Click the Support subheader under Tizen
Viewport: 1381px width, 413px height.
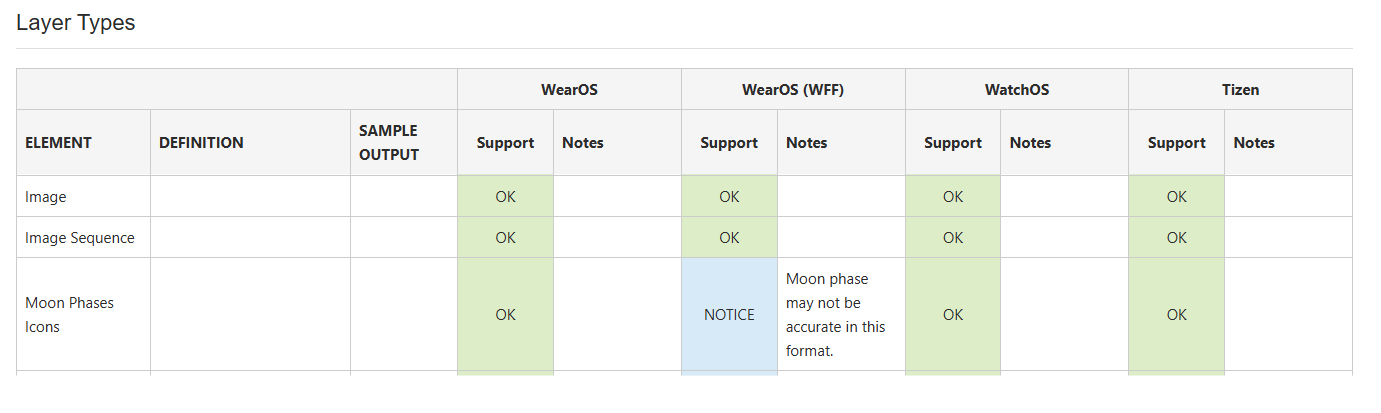(1176, 143)
